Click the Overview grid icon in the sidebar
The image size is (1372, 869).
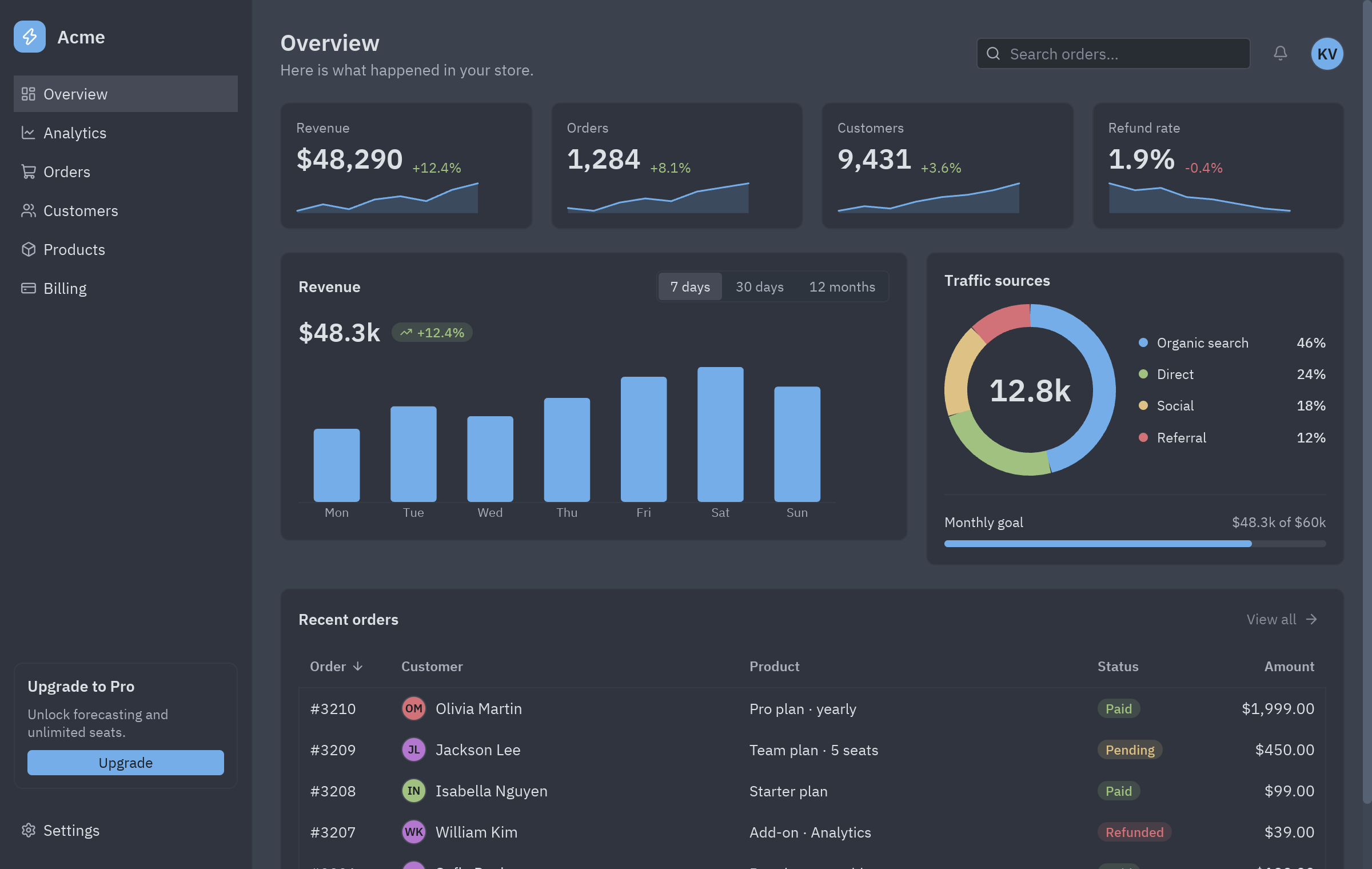click(29, 94)
